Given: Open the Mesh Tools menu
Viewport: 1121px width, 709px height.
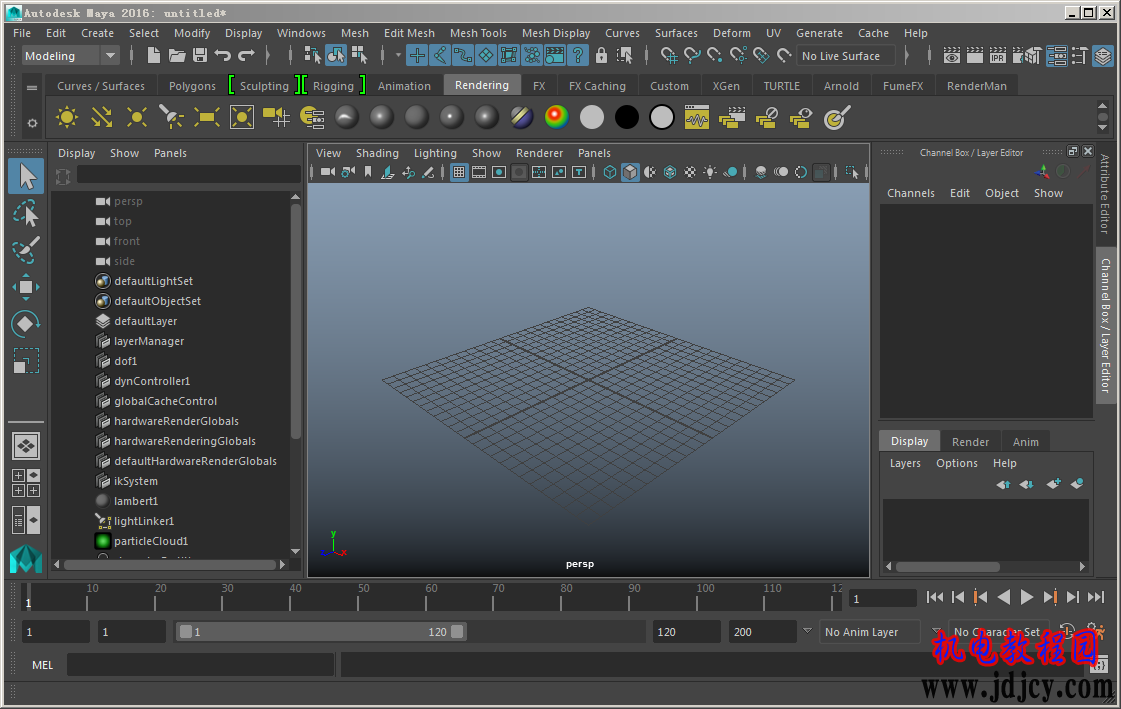Looking at the screenshot, I should click(478, 33).
